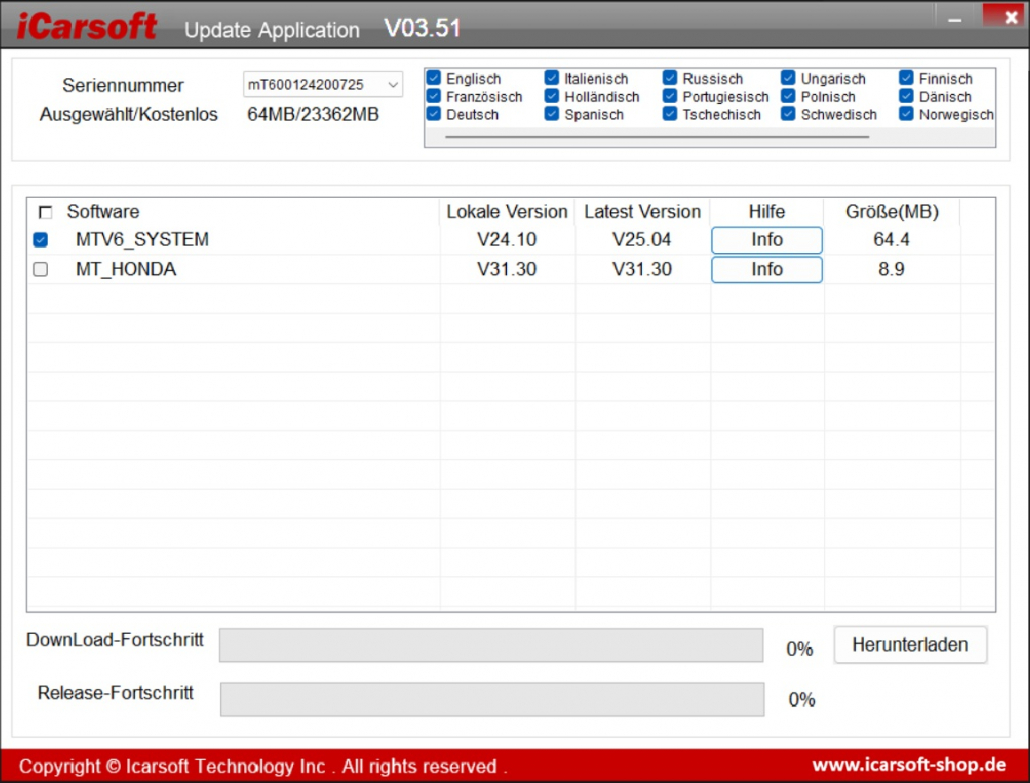Open Info for MTV6_SYSTEM
The image size is (1030, 783).
tap(767, 240)
